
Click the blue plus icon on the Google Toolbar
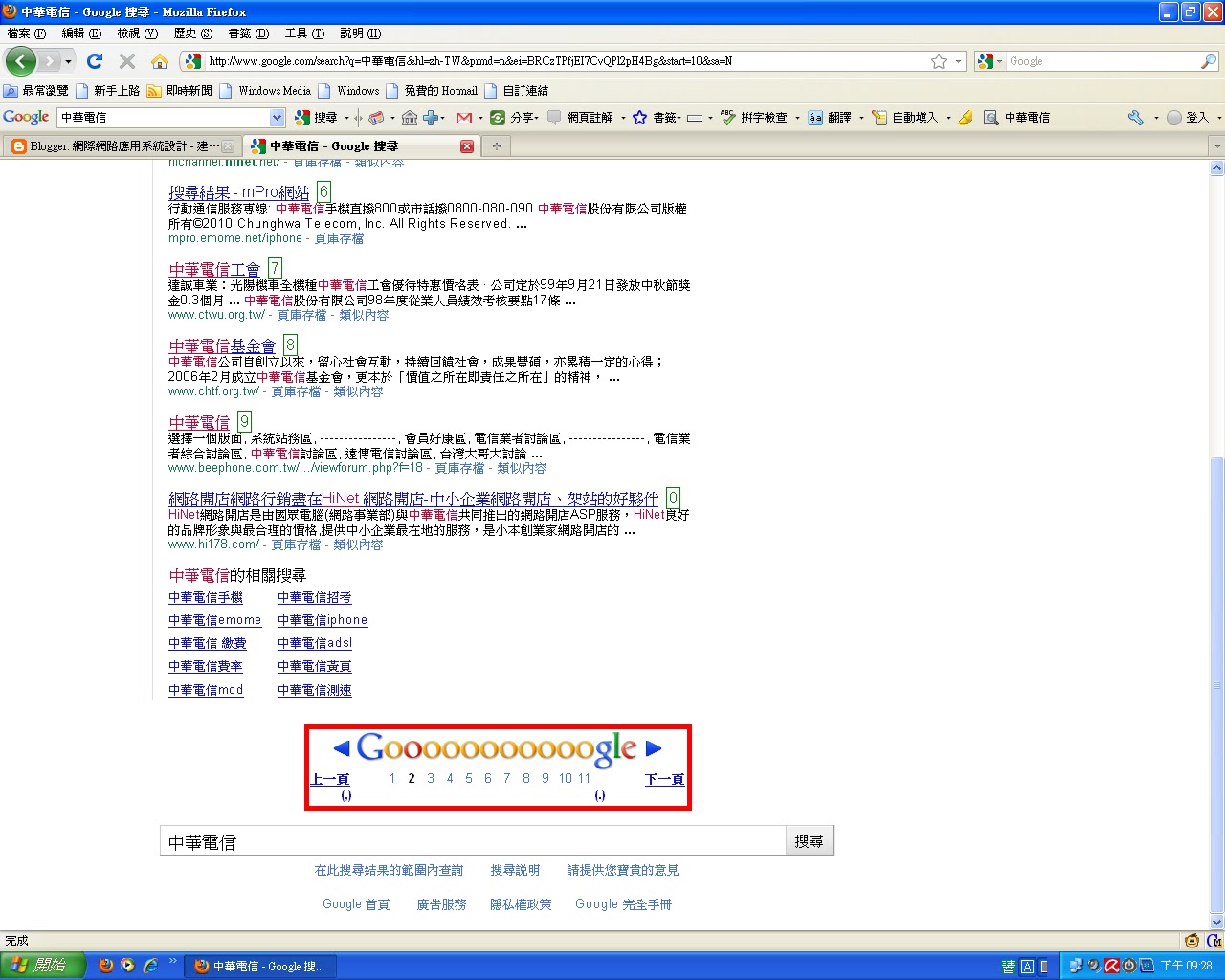tap(431, 118)
